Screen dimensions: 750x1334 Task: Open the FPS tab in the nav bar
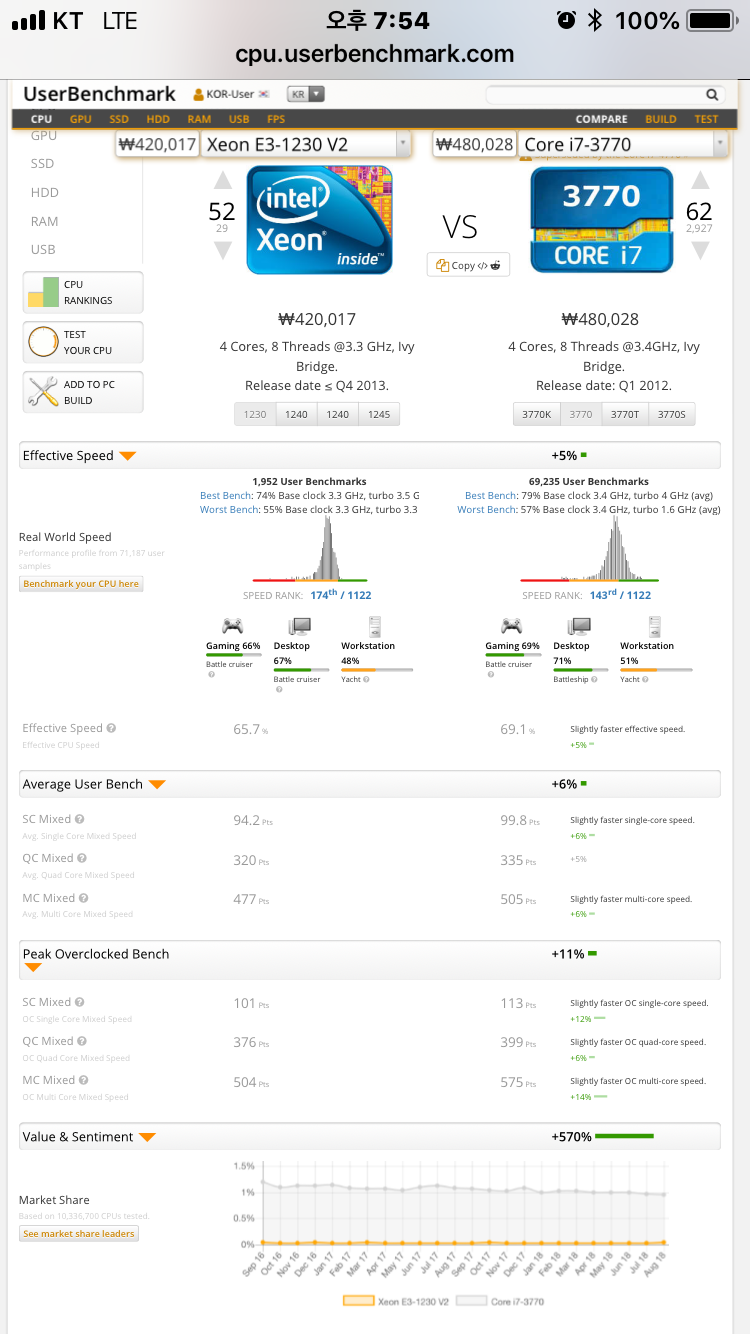(x=276, y=119)
